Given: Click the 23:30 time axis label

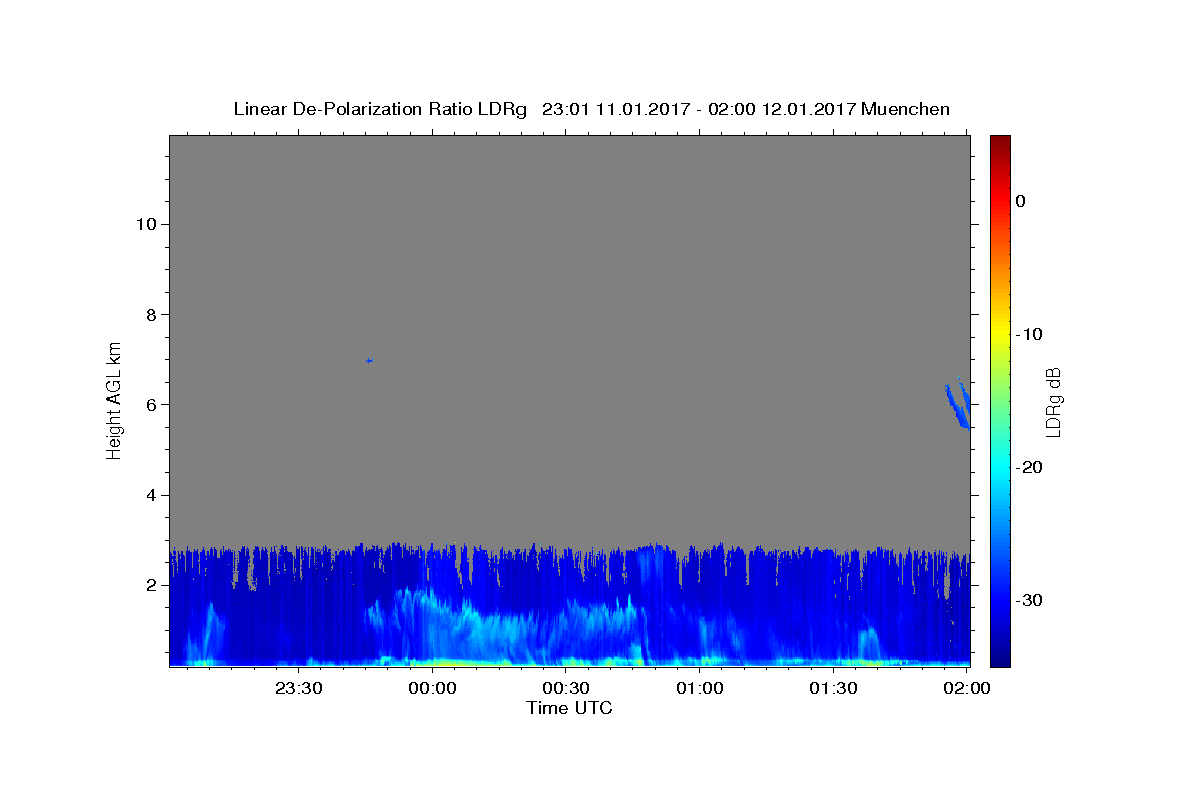Looking at the screenshot, I should [x=299, y=688].
